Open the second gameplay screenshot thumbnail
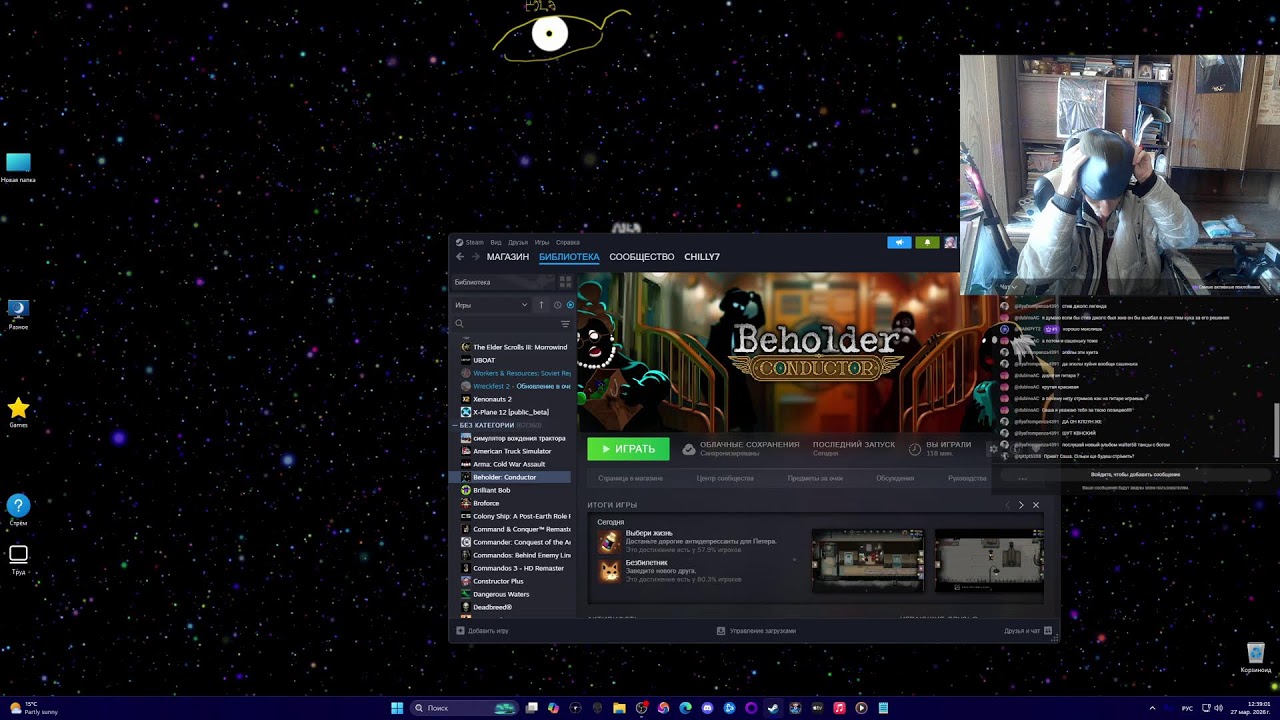Viewport: 1280px width, 720px height. click(989, 561)
